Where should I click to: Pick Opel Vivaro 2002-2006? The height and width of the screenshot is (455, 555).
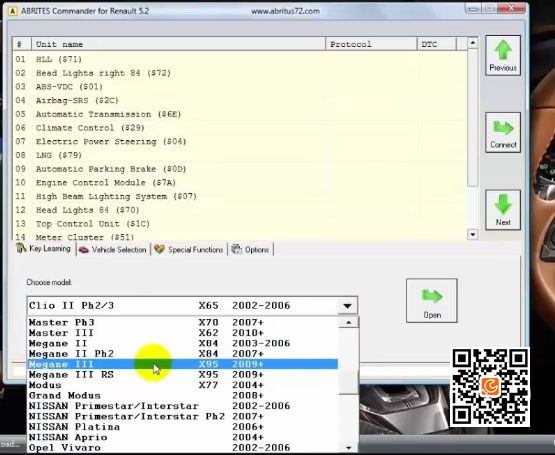(183, 448)
